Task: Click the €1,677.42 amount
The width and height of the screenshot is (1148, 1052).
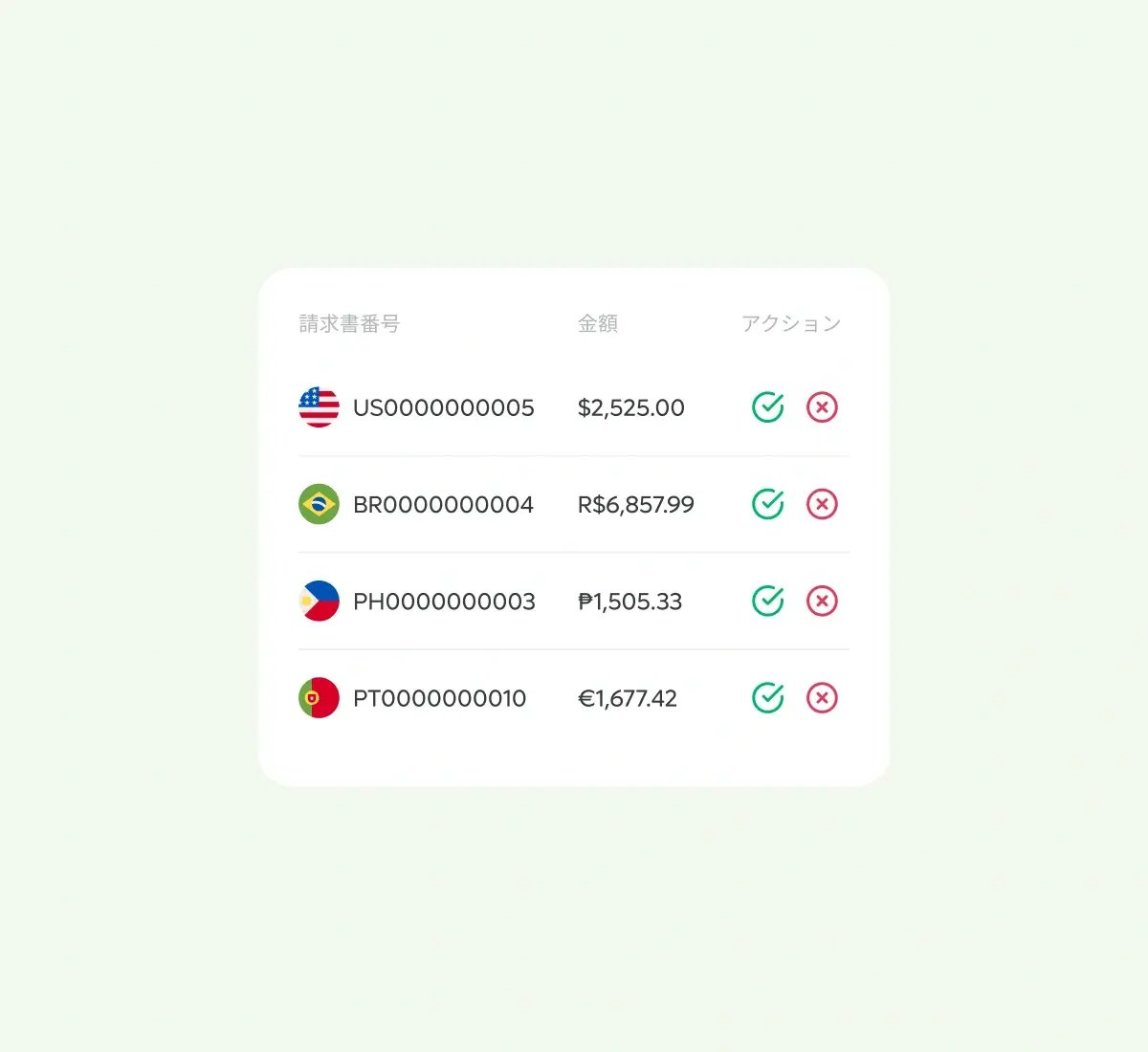Action: pos(627,698)
